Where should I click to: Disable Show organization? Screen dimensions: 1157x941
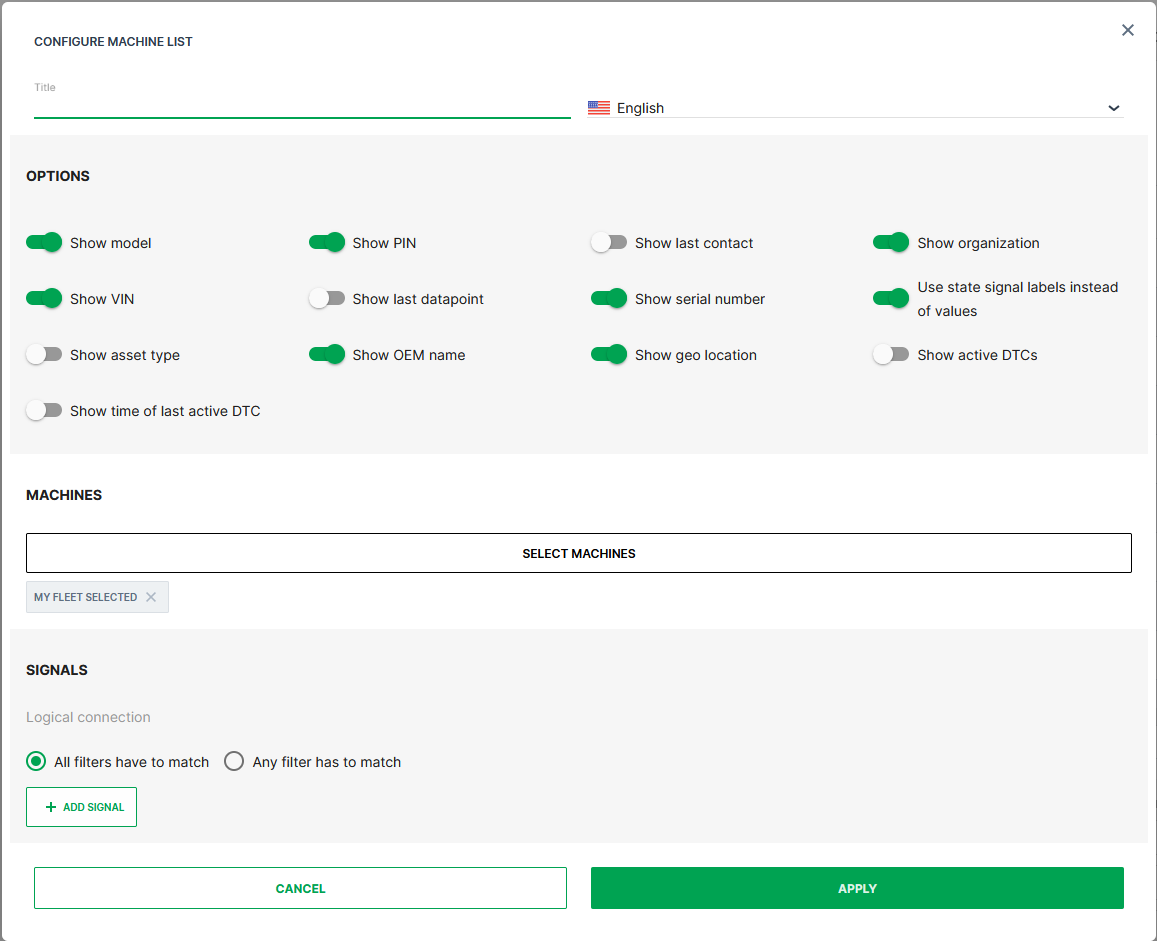point(891,242)
